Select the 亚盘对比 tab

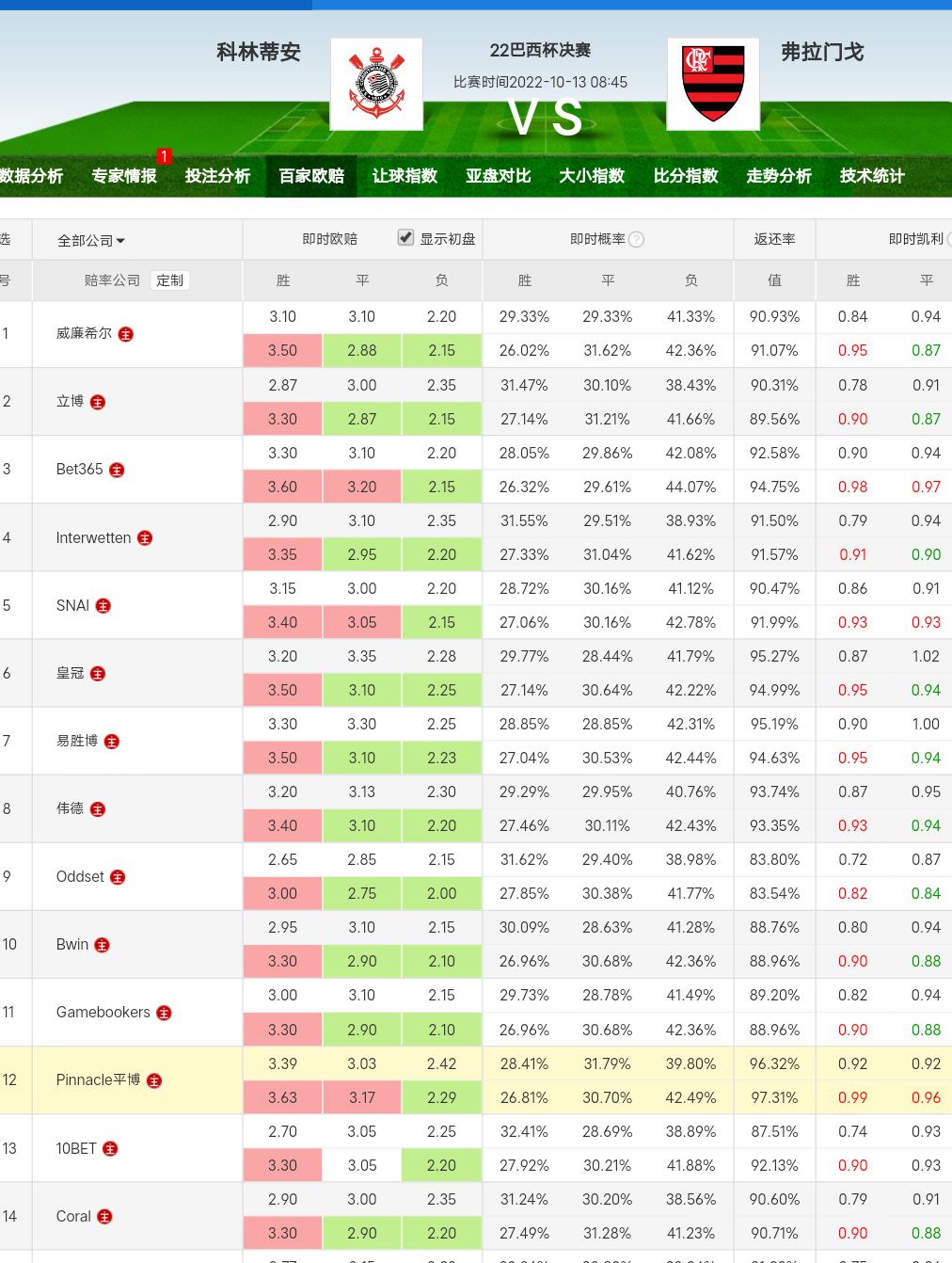[498, 176]
